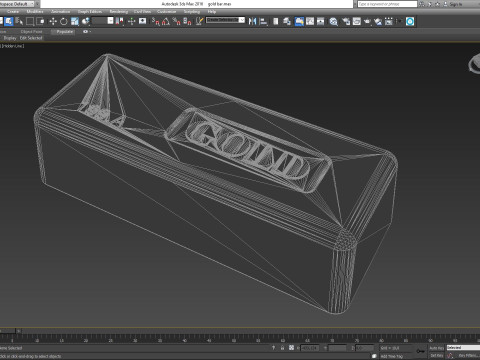The image size is (480, 360).
Task: Toggle Spinner Snap
Action: point(187,21)
